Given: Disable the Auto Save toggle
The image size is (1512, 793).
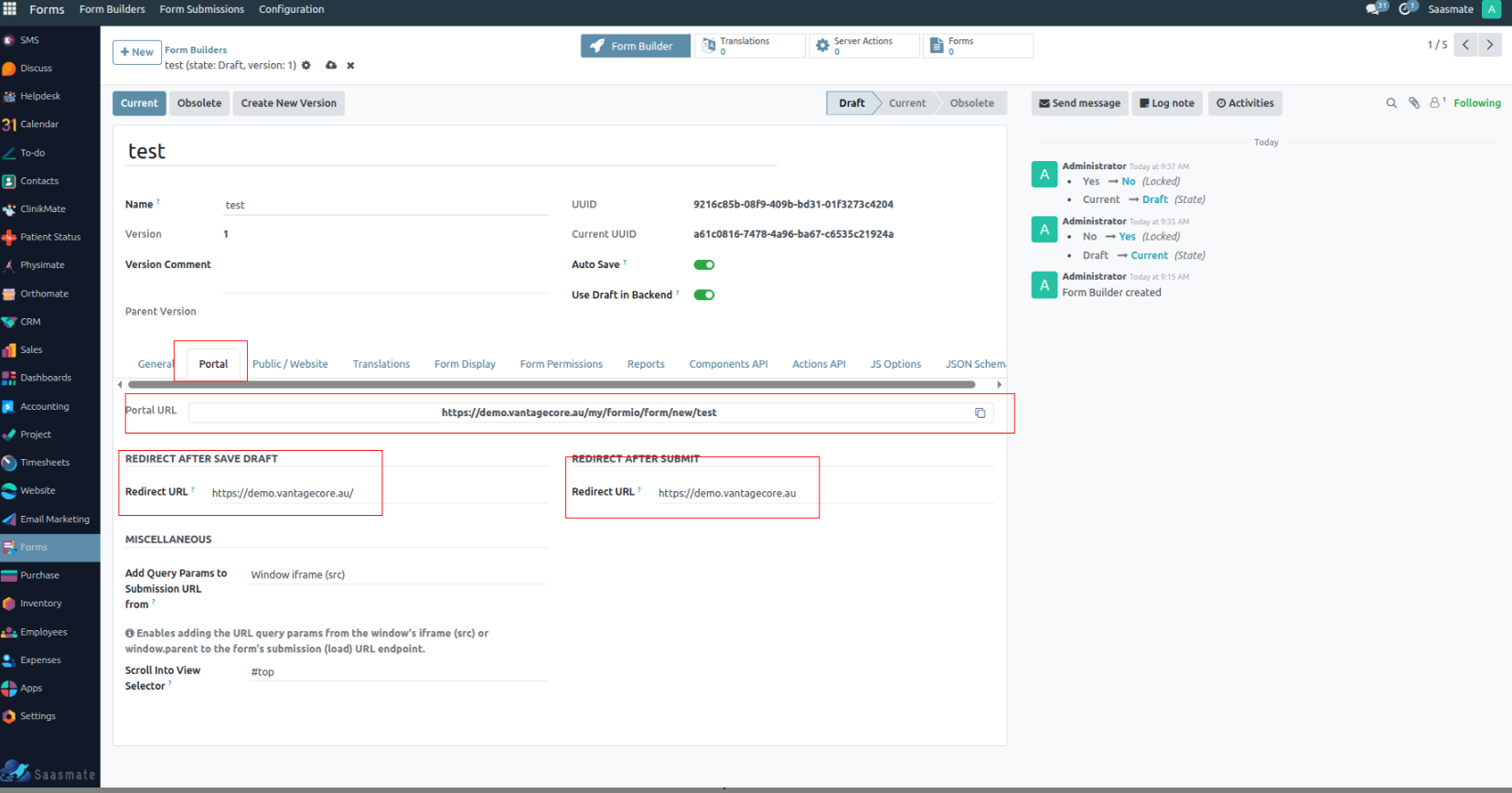Looking at the screenshot, I should (x=703, y=265).
